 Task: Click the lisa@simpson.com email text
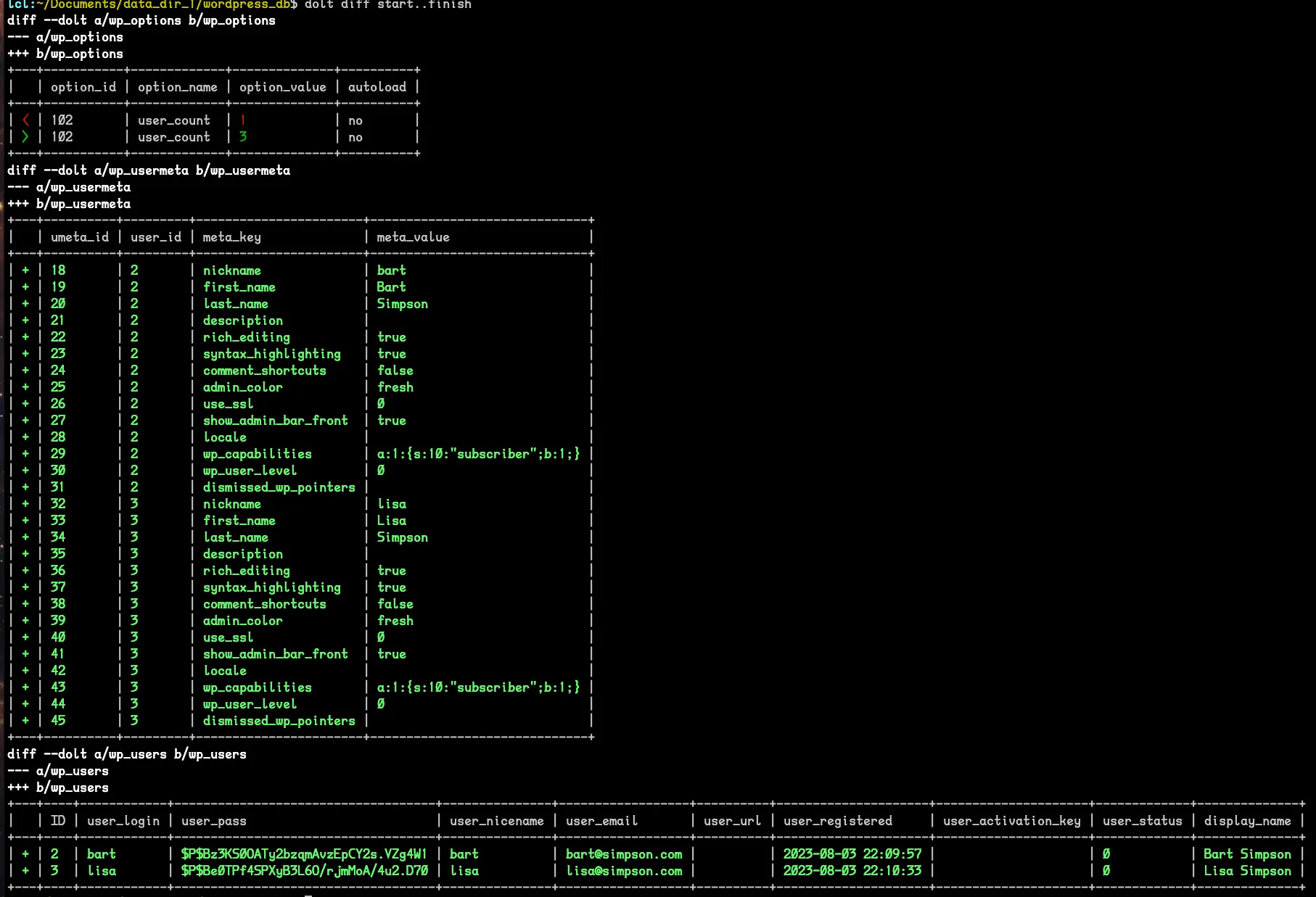coord(624,871)
